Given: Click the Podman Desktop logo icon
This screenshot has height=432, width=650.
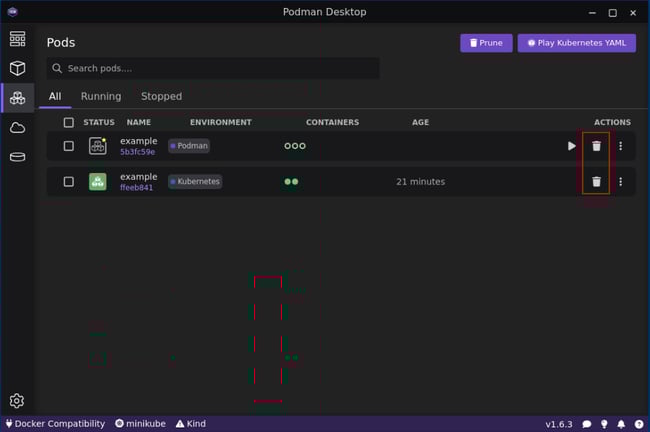Looking at the screenshot, I should 13,12.
